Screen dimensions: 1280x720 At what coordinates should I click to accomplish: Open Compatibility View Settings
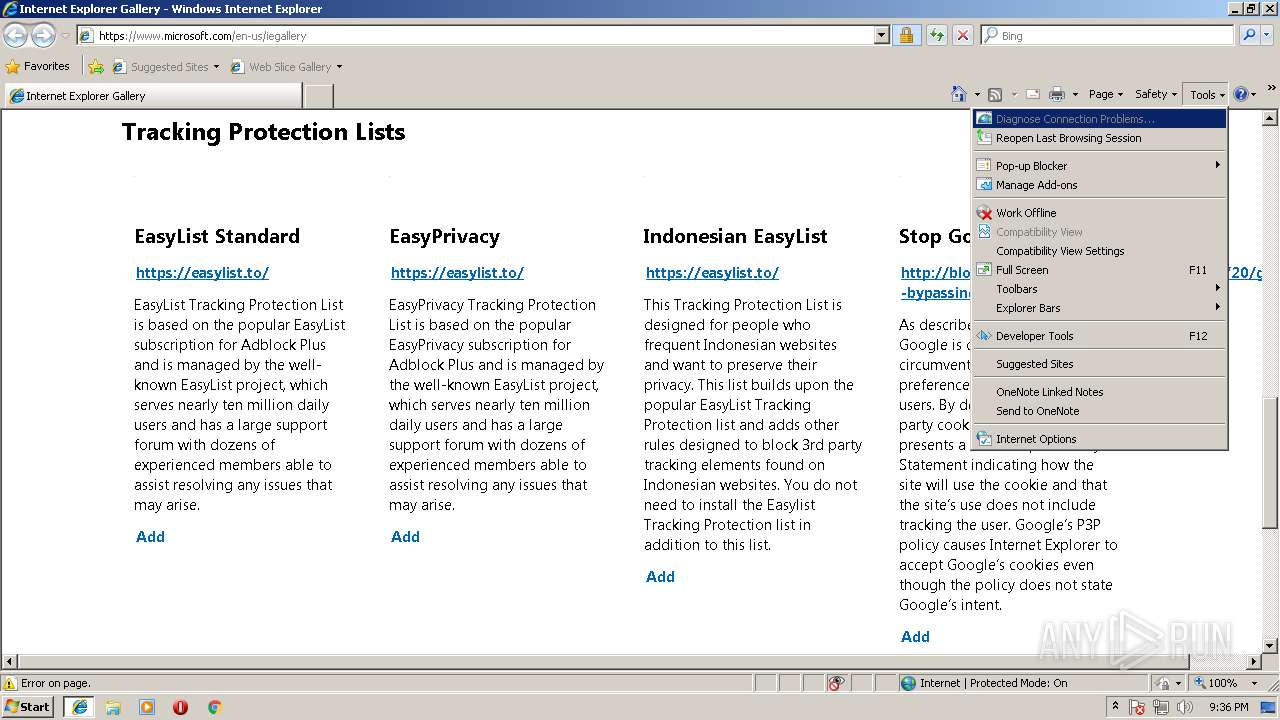[1100, 251]
